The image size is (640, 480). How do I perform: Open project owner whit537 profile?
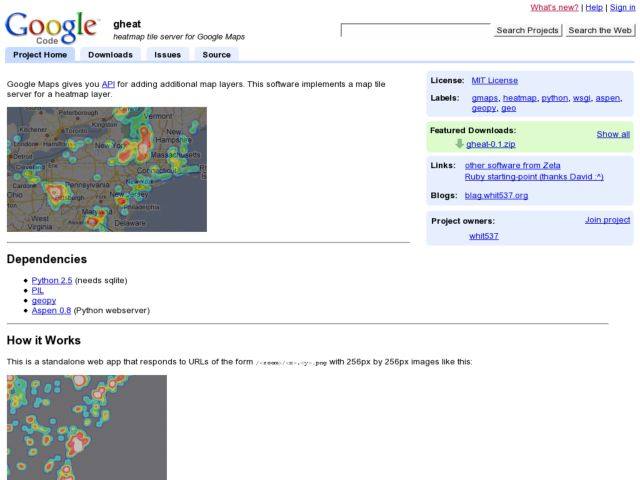[484, 236]
